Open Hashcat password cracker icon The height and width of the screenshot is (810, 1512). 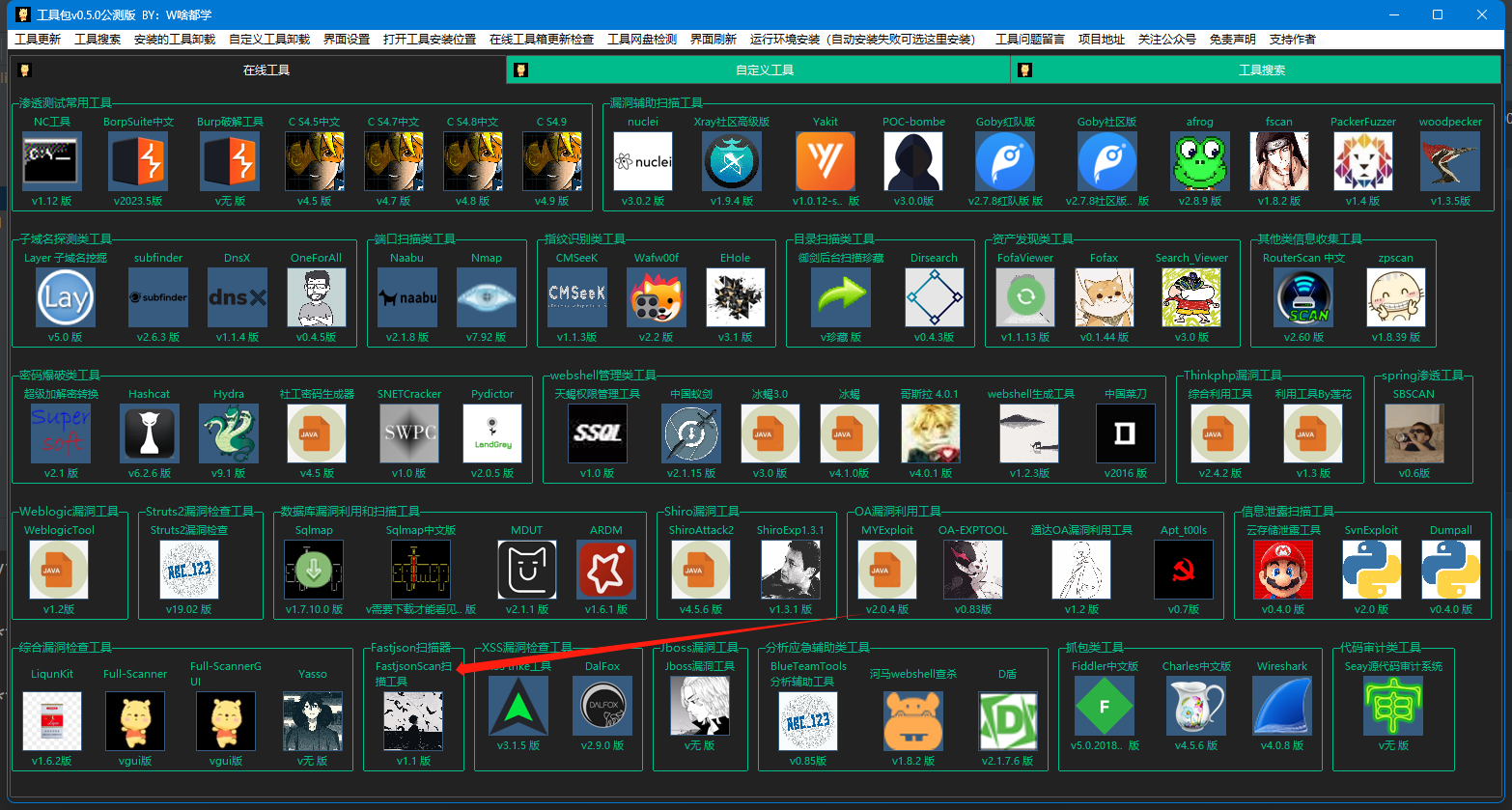pos(150,433)
